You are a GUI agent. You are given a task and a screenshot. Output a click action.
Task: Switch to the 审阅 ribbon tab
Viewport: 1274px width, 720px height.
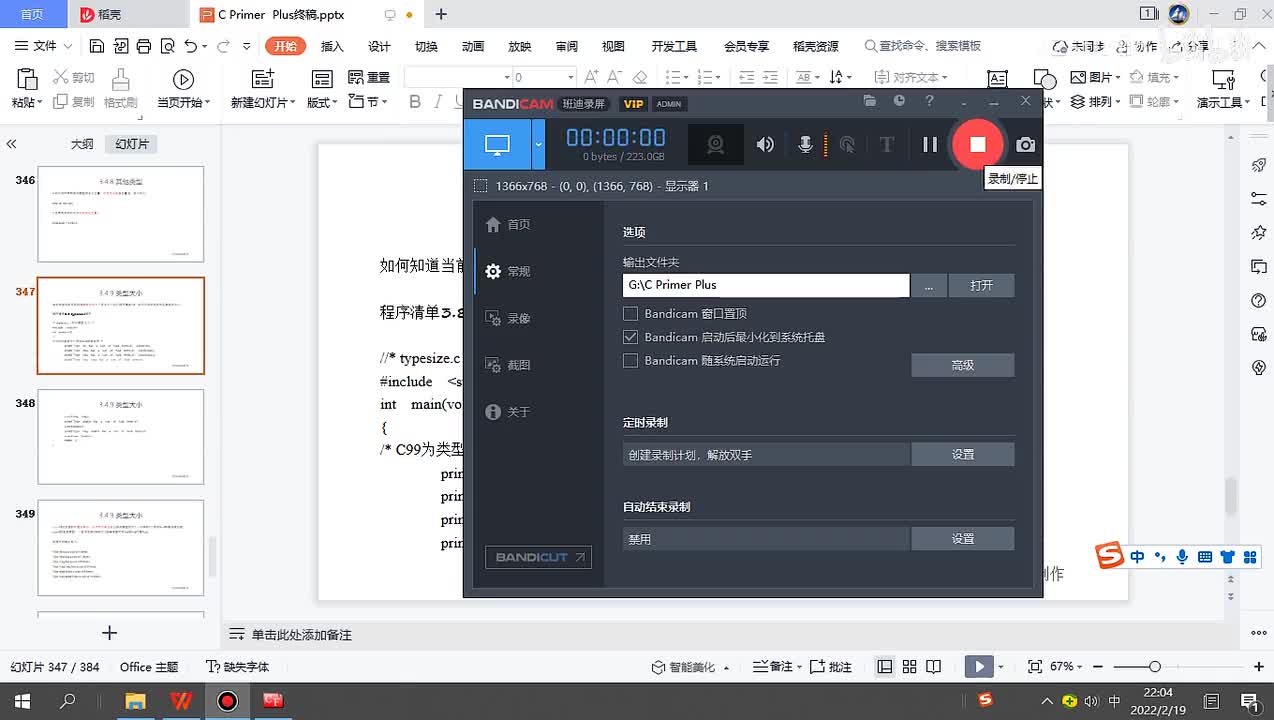(567, 47)
